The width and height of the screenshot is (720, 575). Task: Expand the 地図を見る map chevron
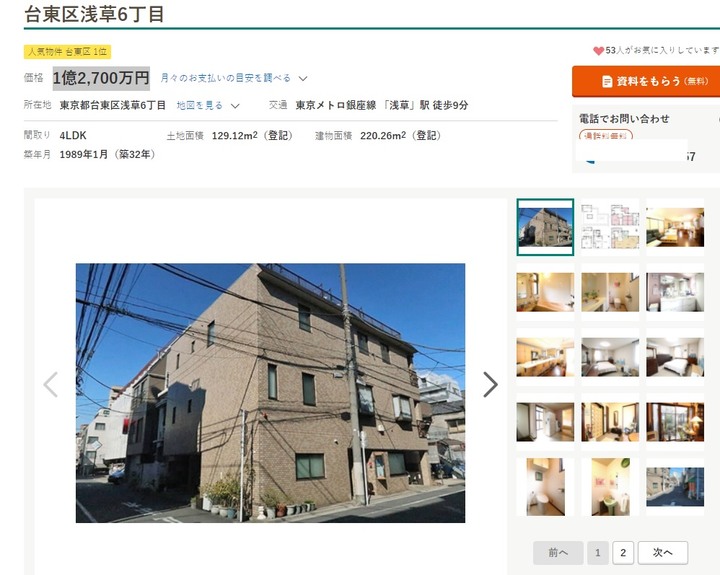235,106
